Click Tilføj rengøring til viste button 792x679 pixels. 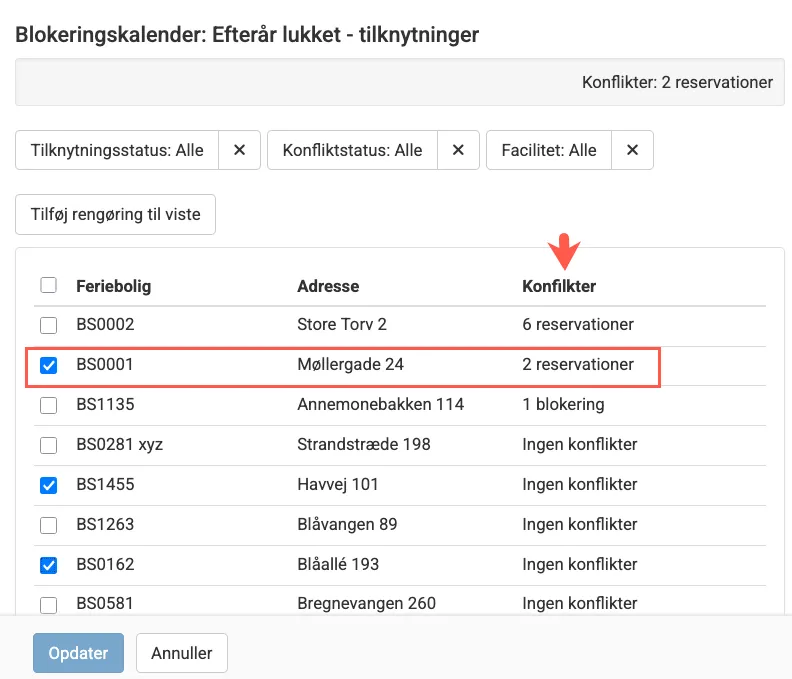click(x=116, y=214)
